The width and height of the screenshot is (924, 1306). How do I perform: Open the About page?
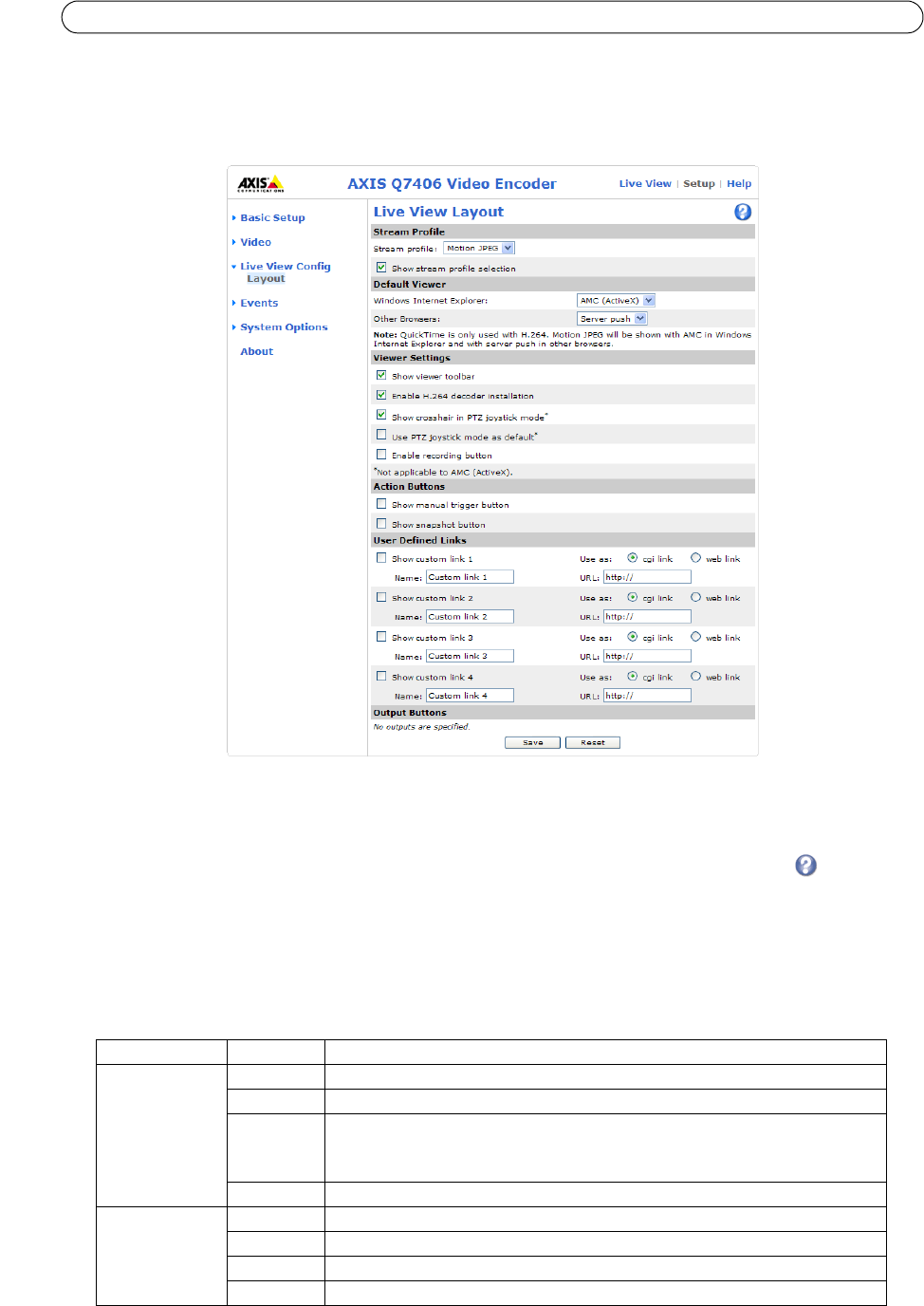pos(256,352)
